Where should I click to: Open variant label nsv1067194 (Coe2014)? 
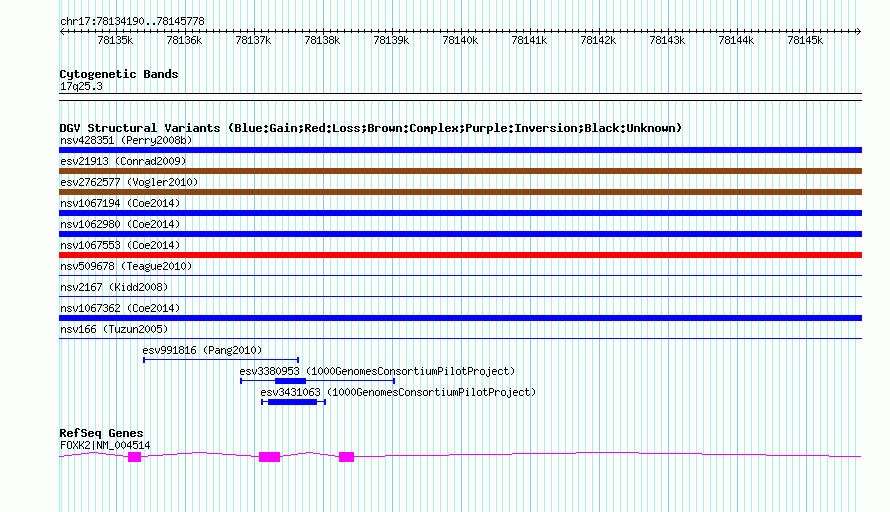pyautogui.click(x=120, y=203)
